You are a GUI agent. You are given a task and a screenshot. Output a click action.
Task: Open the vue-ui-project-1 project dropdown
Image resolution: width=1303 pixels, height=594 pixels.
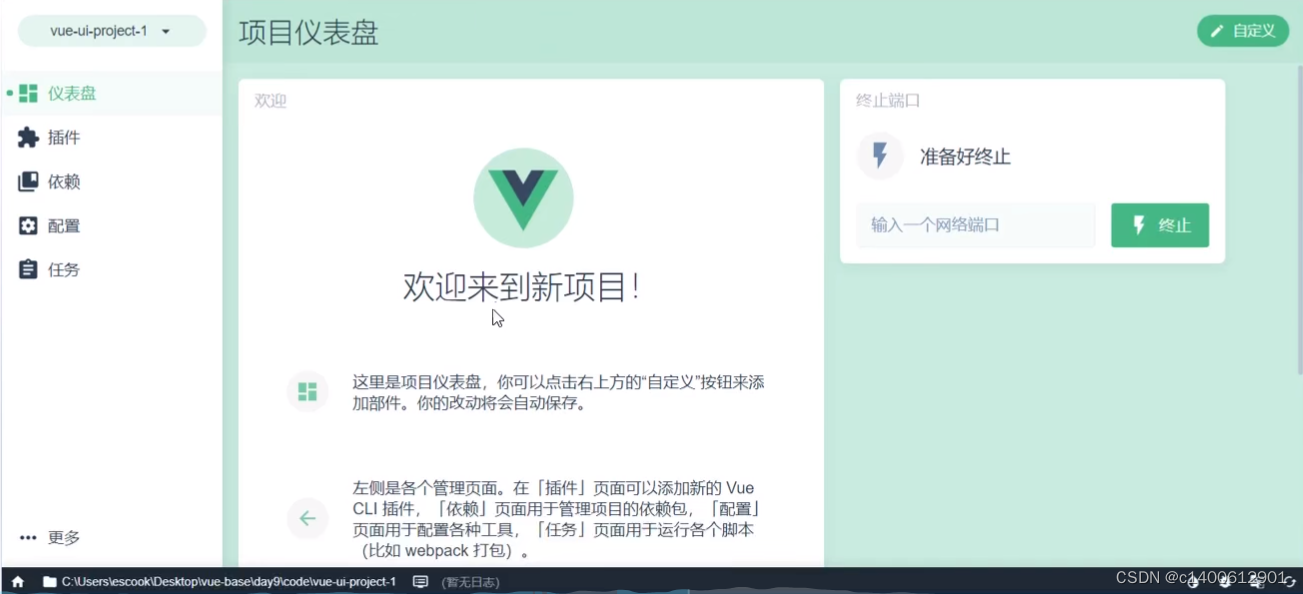(x=111, y=31)
